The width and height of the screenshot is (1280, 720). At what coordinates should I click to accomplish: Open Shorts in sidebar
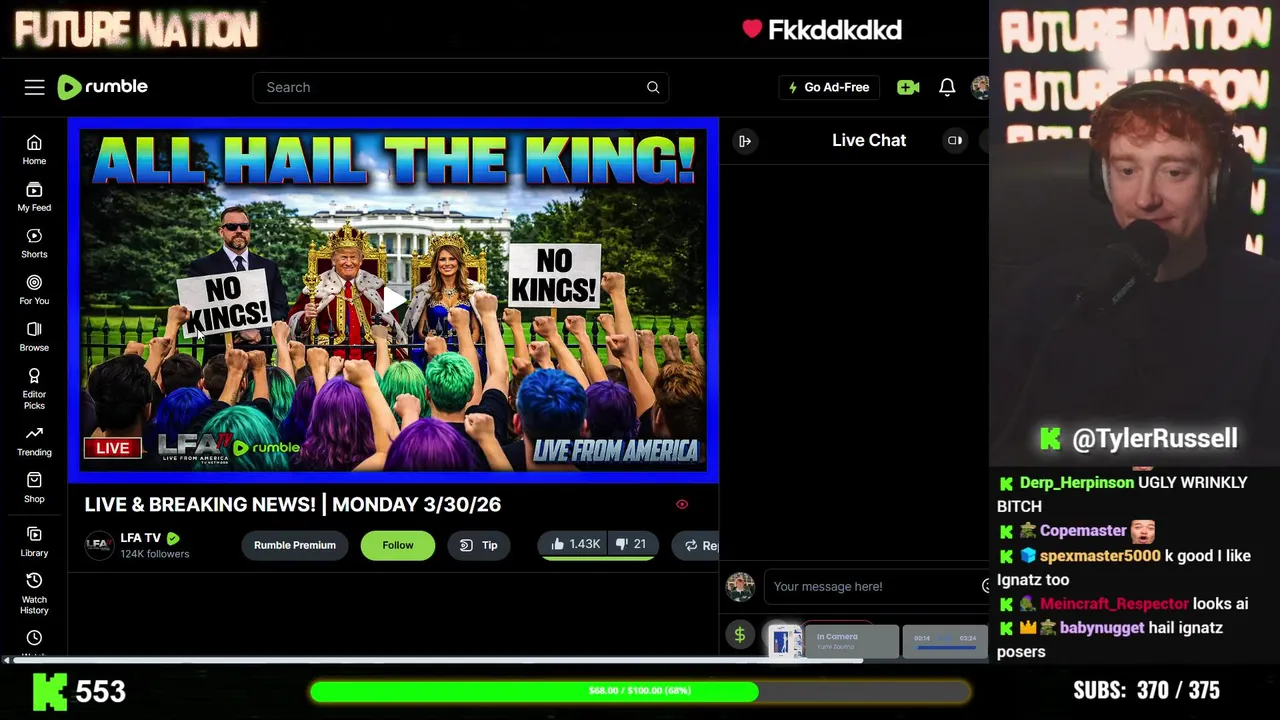pos(34,243)
